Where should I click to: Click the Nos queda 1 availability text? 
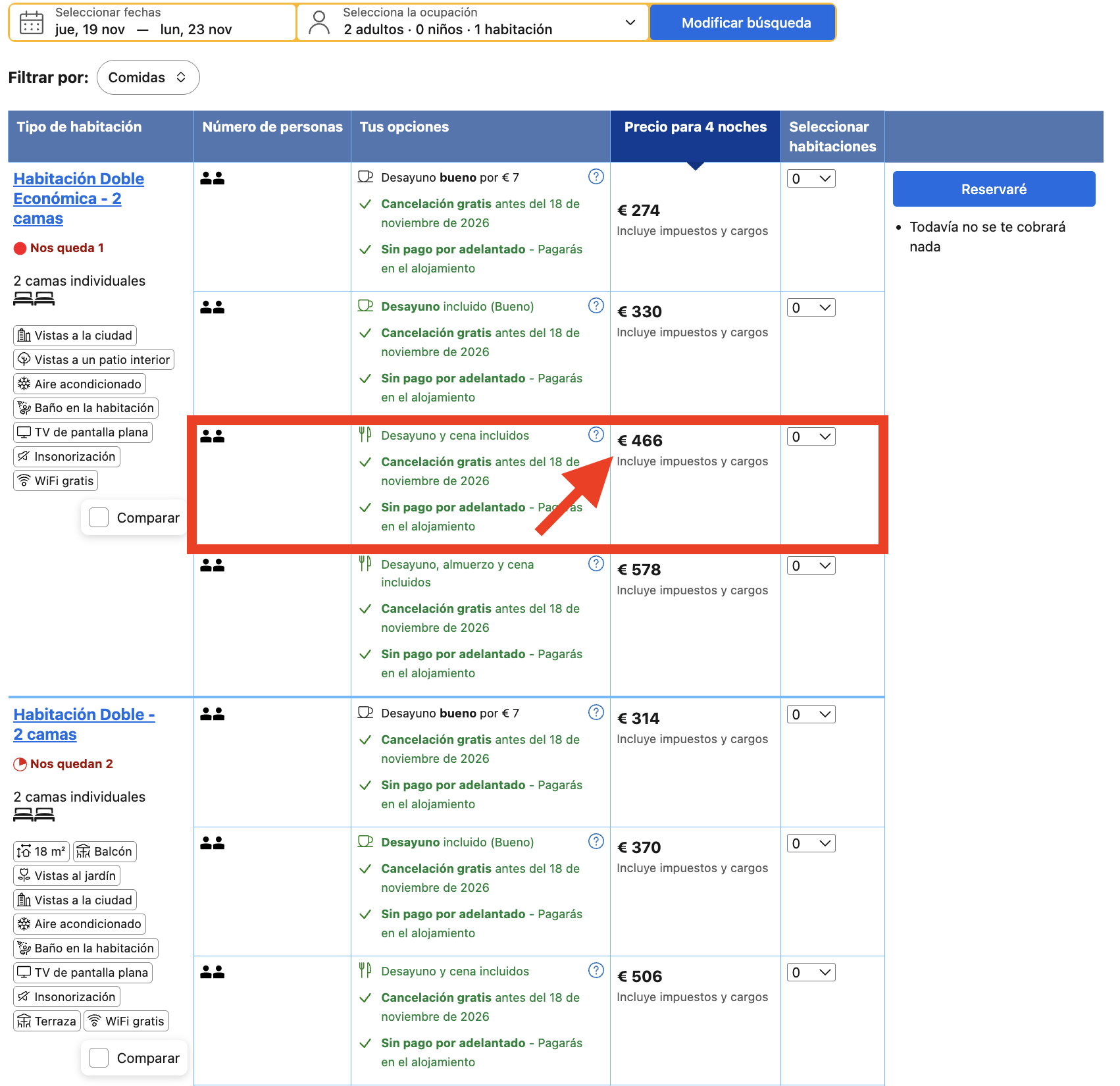click(x=67, y=248)
